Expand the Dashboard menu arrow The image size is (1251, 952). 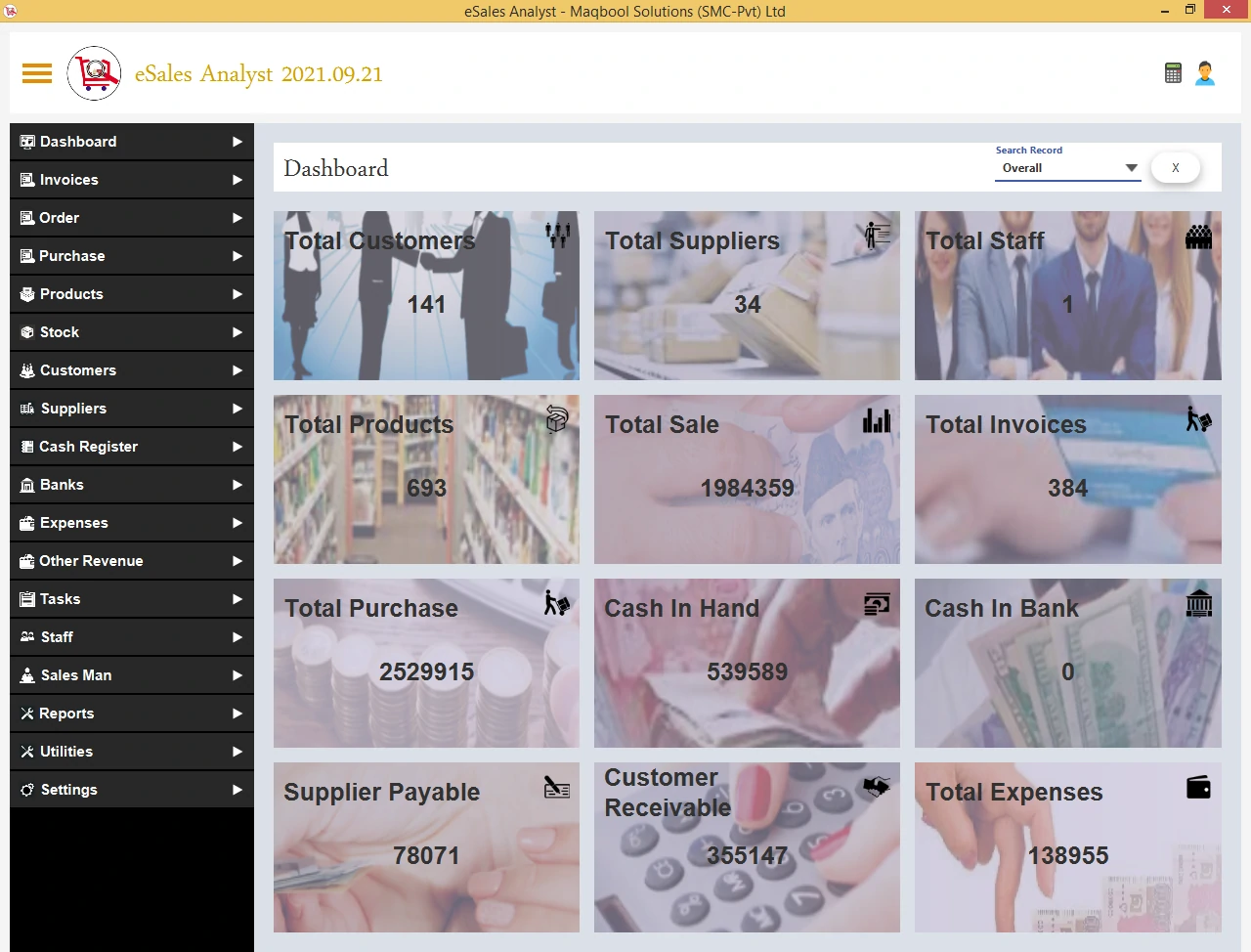[x=237, y=142]
